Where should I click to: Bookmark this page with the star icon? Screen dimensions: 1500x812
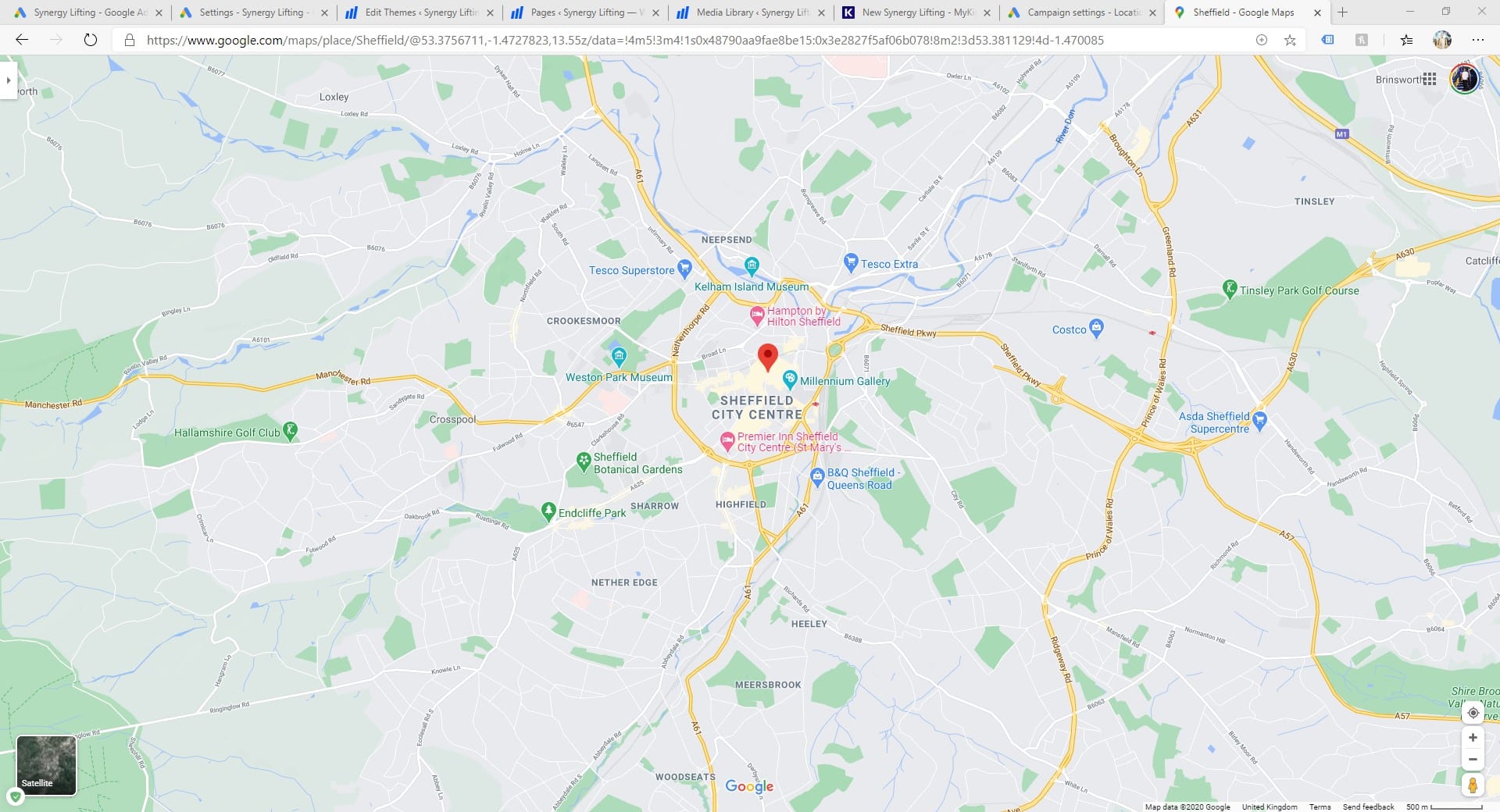(1290, 40)
